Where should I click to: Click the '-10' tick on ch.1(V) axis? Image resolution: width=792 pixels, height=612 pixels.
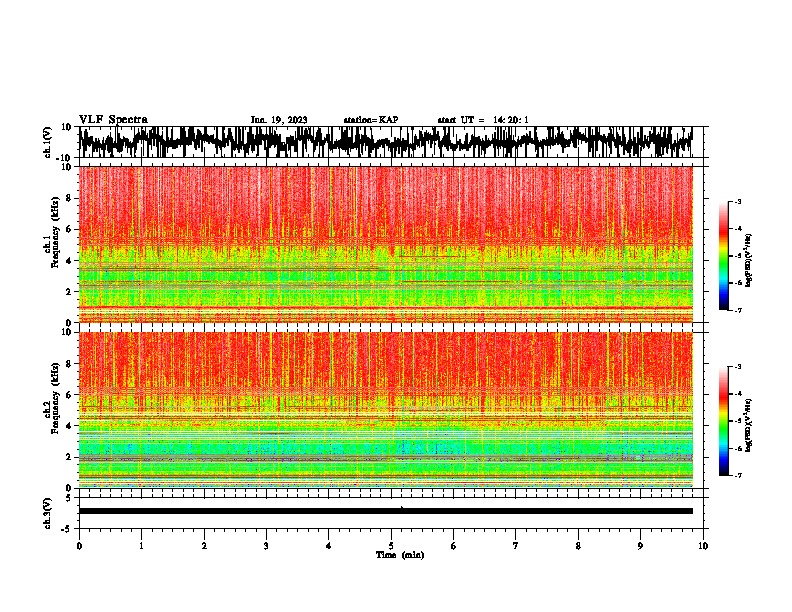click(x=65, y=158)
